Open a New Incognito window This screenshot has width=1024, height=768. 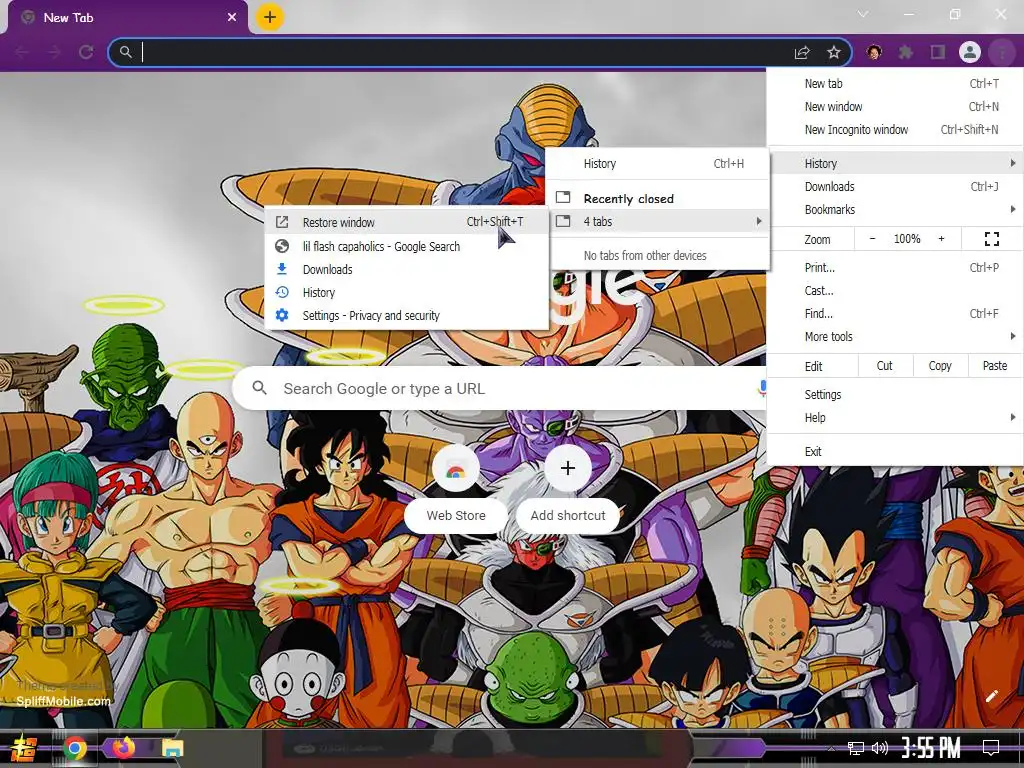pyautogui.click(x=895, y=129)
